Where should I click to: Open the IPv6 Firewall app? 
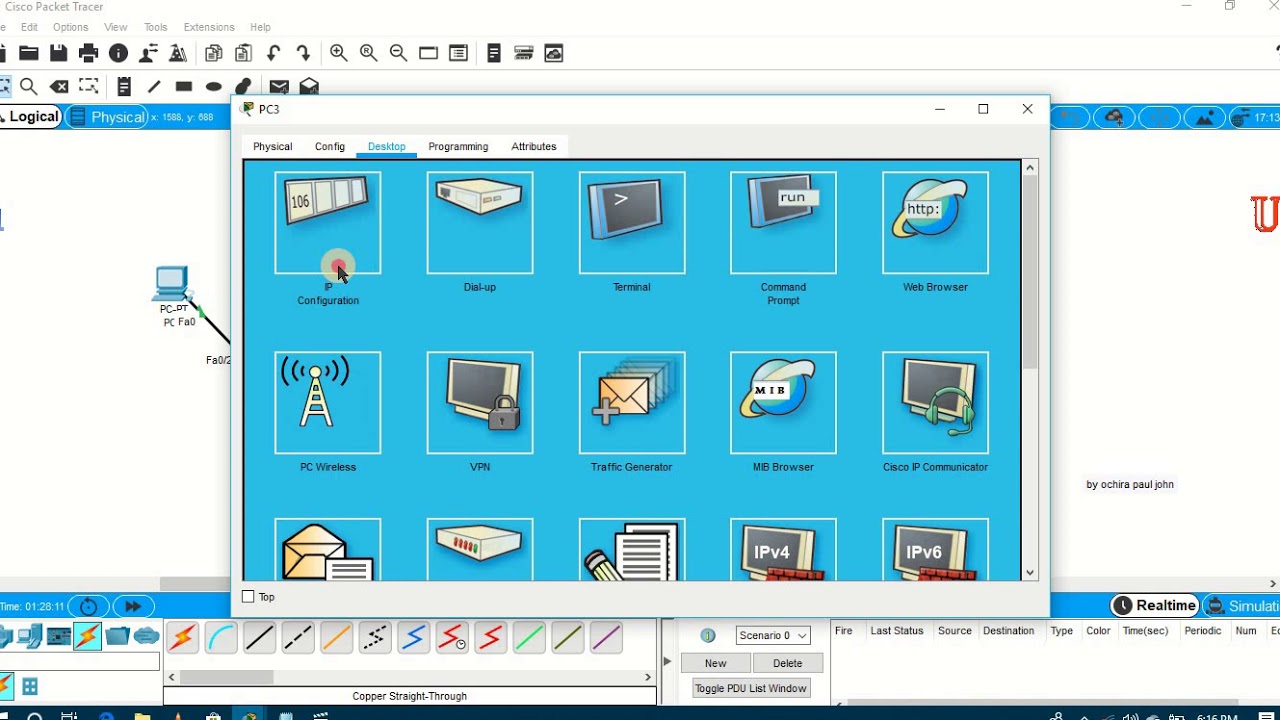click(x=935, y=549)
